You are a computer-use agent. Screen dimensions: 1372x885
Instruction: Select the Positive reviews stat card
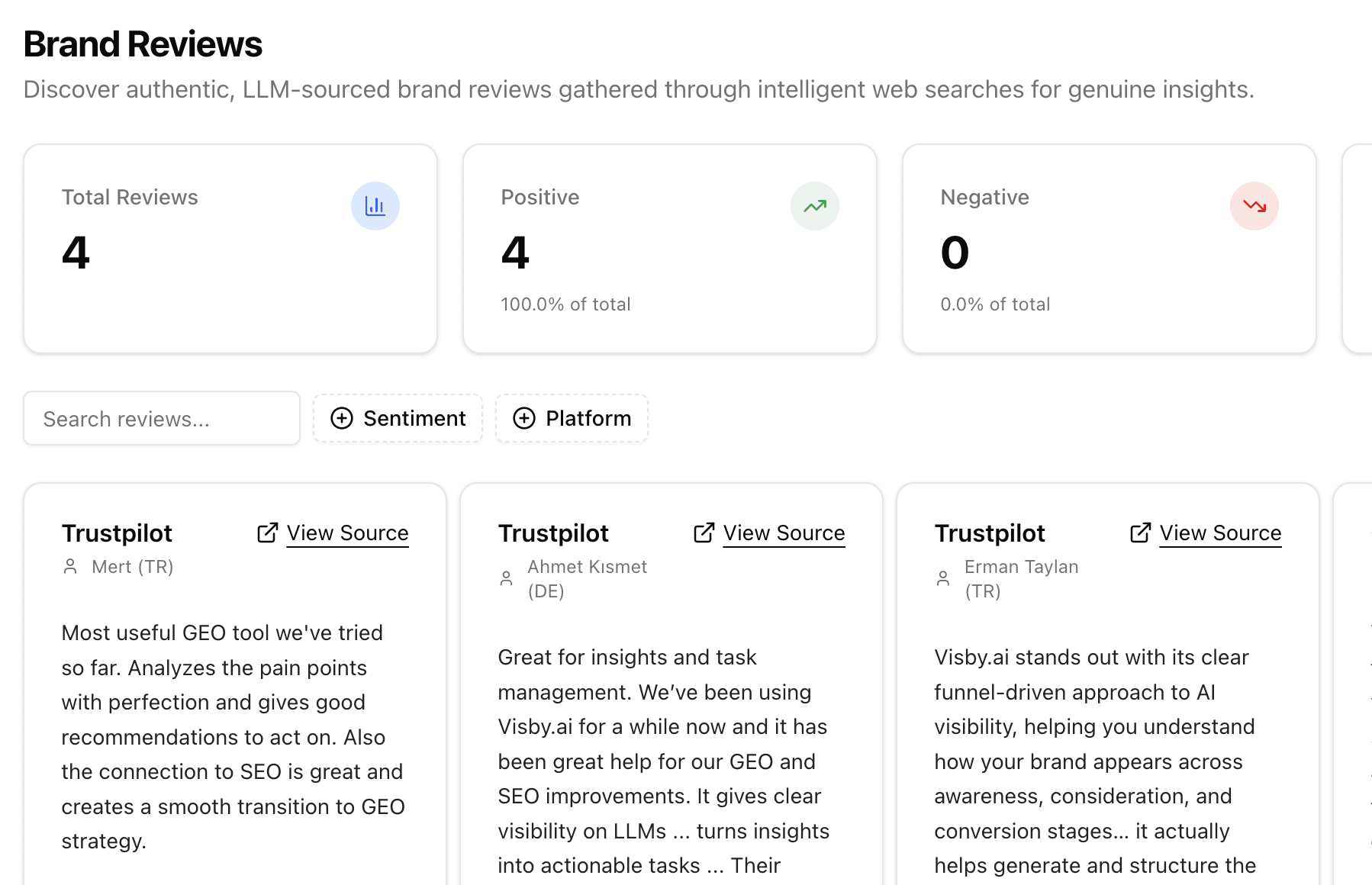(x=669, y=249)
